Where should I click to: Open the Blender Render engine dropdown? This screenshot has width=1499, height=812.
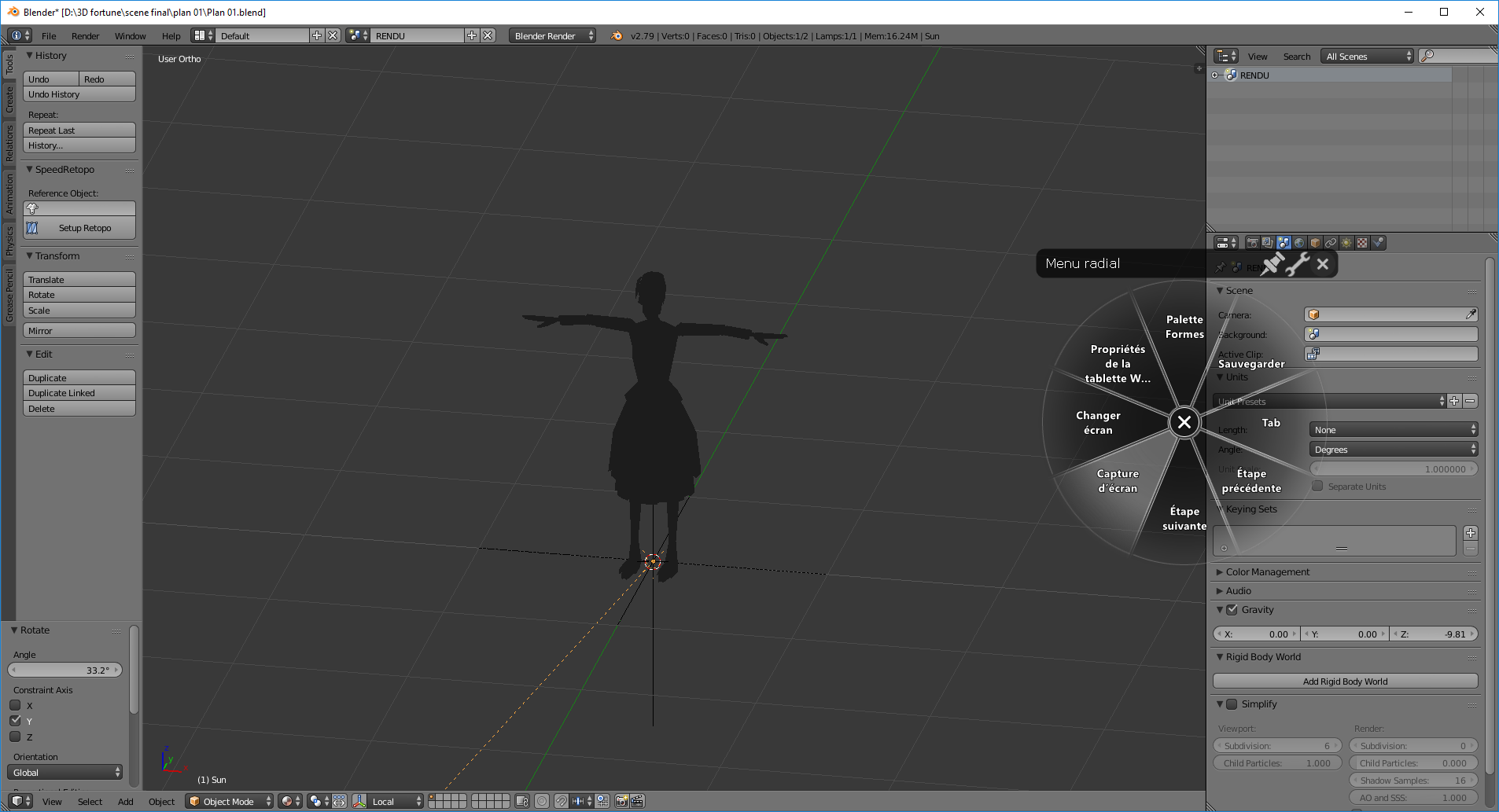tap(552, 35)
